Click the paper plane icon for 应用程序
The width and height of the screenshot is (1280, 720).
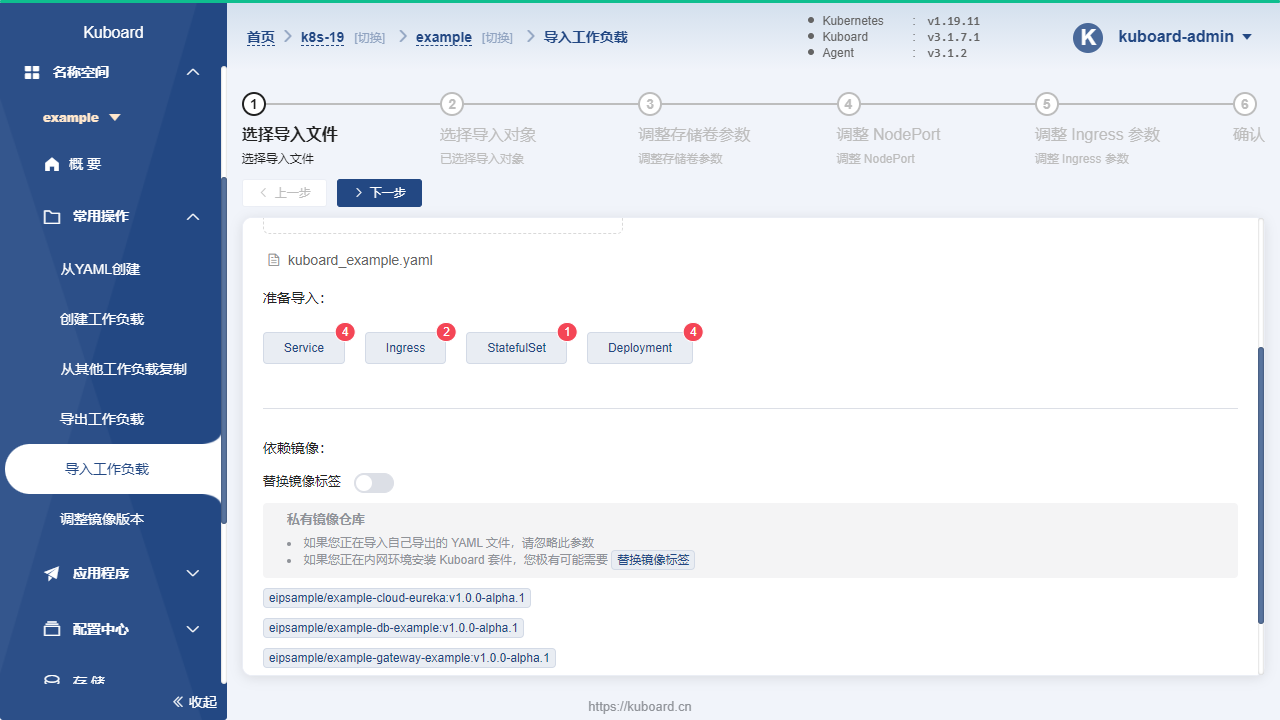point(52,574)
